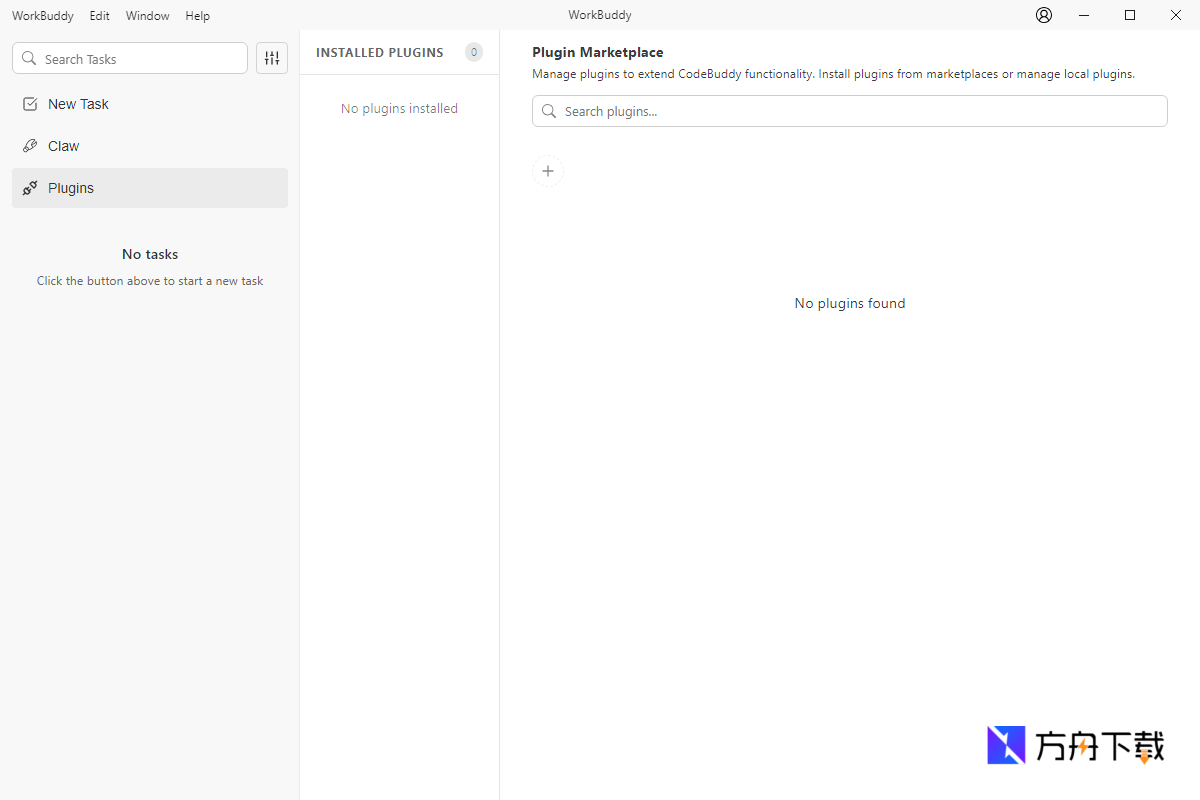Click the Plugin Marketplace heading

coord(597,52)
